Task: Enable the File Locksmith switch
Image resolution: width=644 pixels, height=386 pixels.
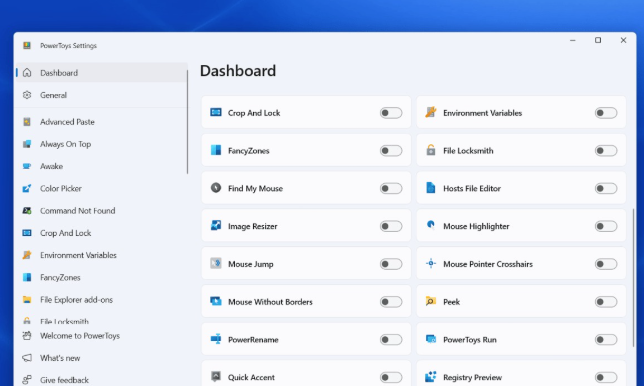Action: [x=606, y=150]
